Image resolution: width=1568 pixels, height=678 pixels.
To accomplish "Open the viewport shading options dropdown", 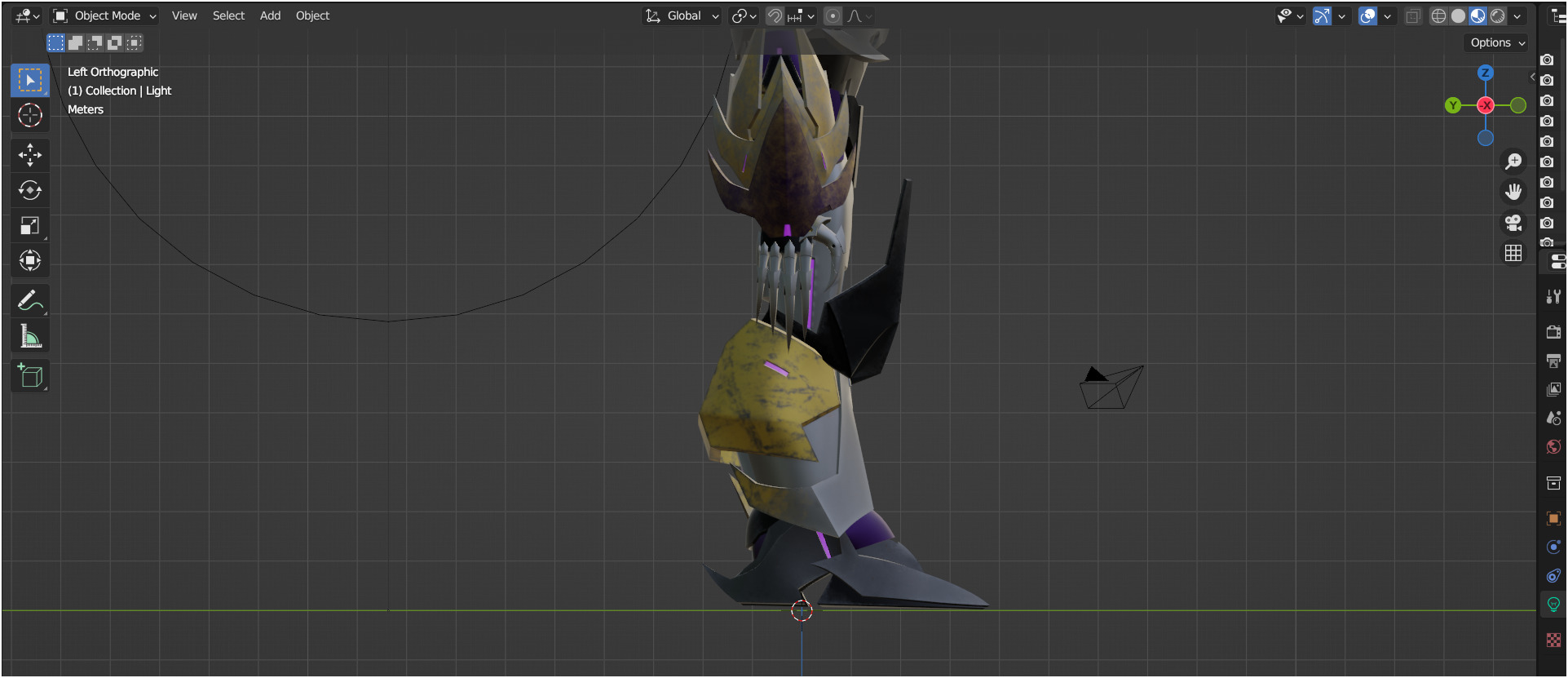I will 1517,16.
